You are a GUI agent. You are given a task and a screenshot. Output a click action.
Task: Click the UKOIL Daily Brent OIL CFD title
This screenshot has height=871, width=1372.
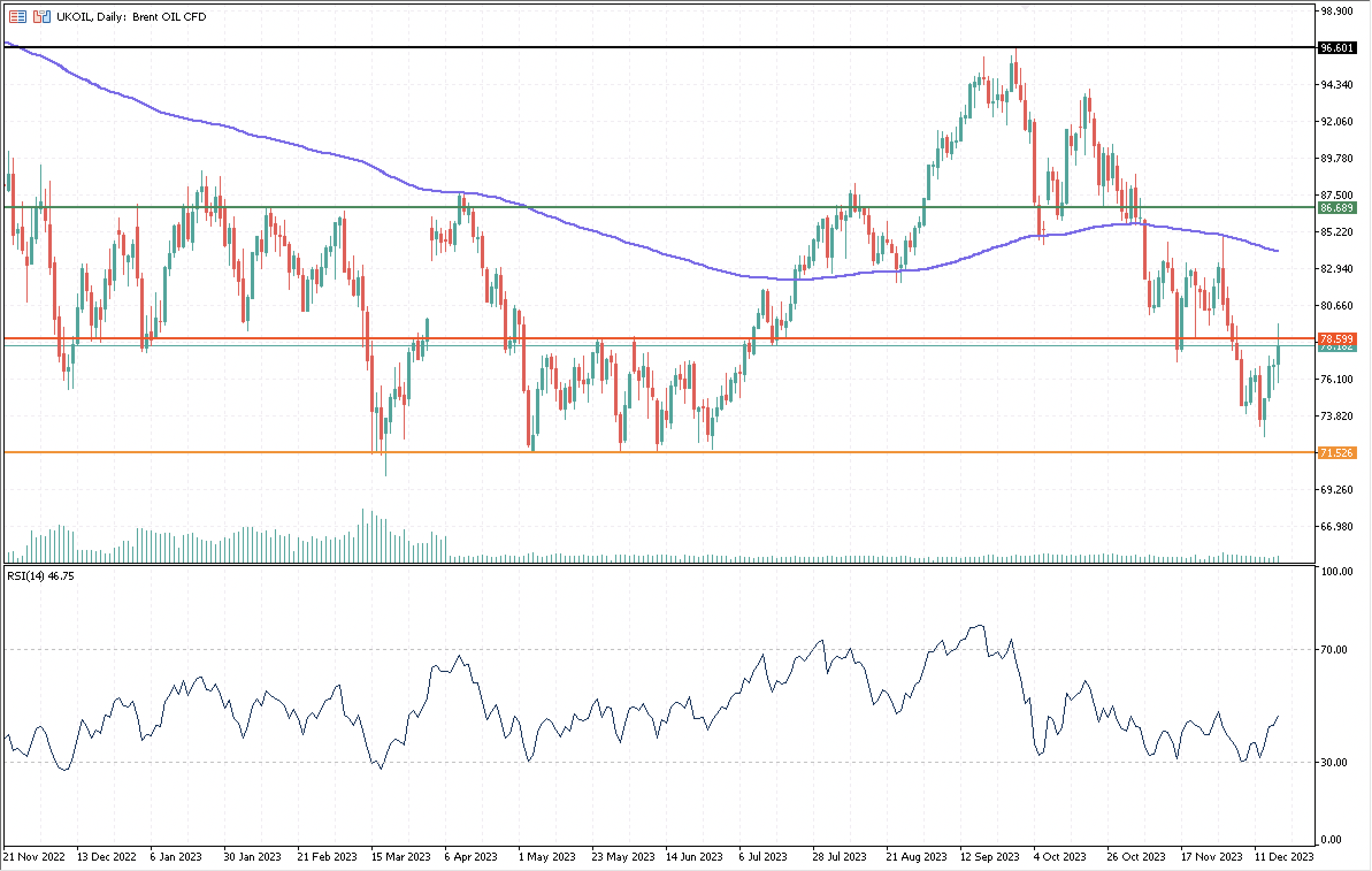[131, 17]
